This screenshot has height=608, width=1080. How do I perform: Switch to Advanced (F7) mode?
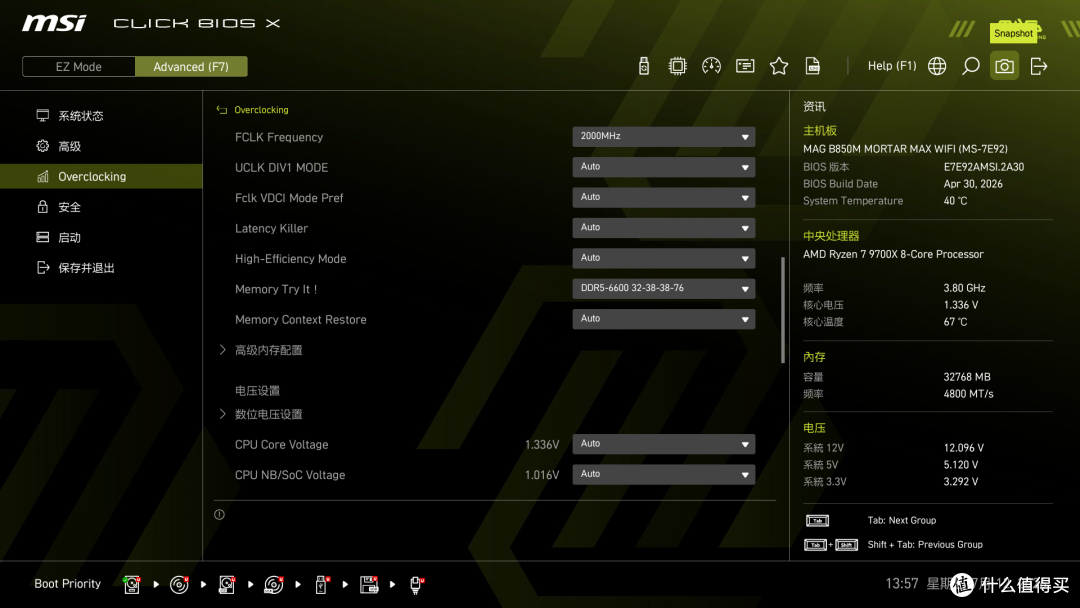point(191,67)
